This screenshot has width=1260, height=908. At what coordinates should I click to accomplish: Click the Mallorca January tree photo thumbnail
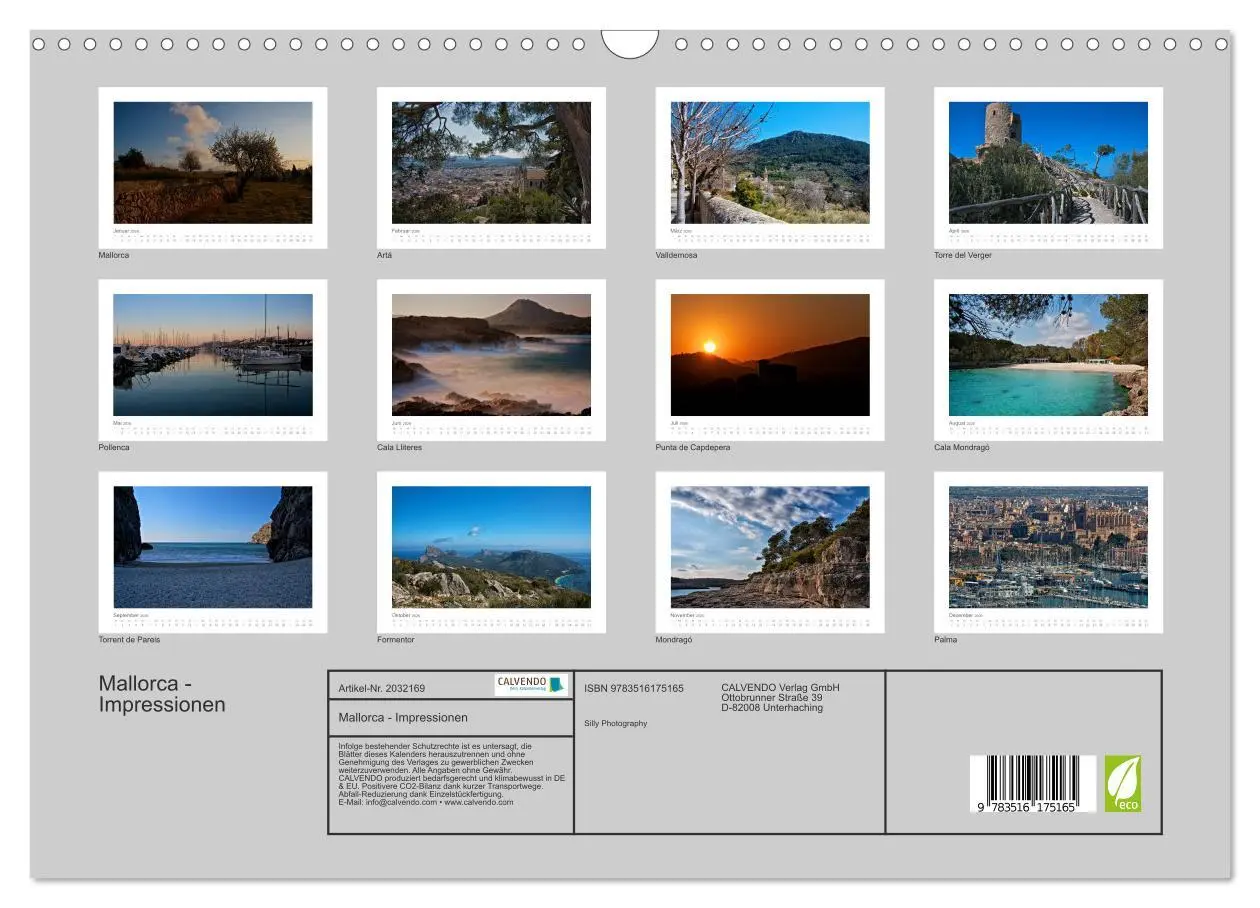213,162
